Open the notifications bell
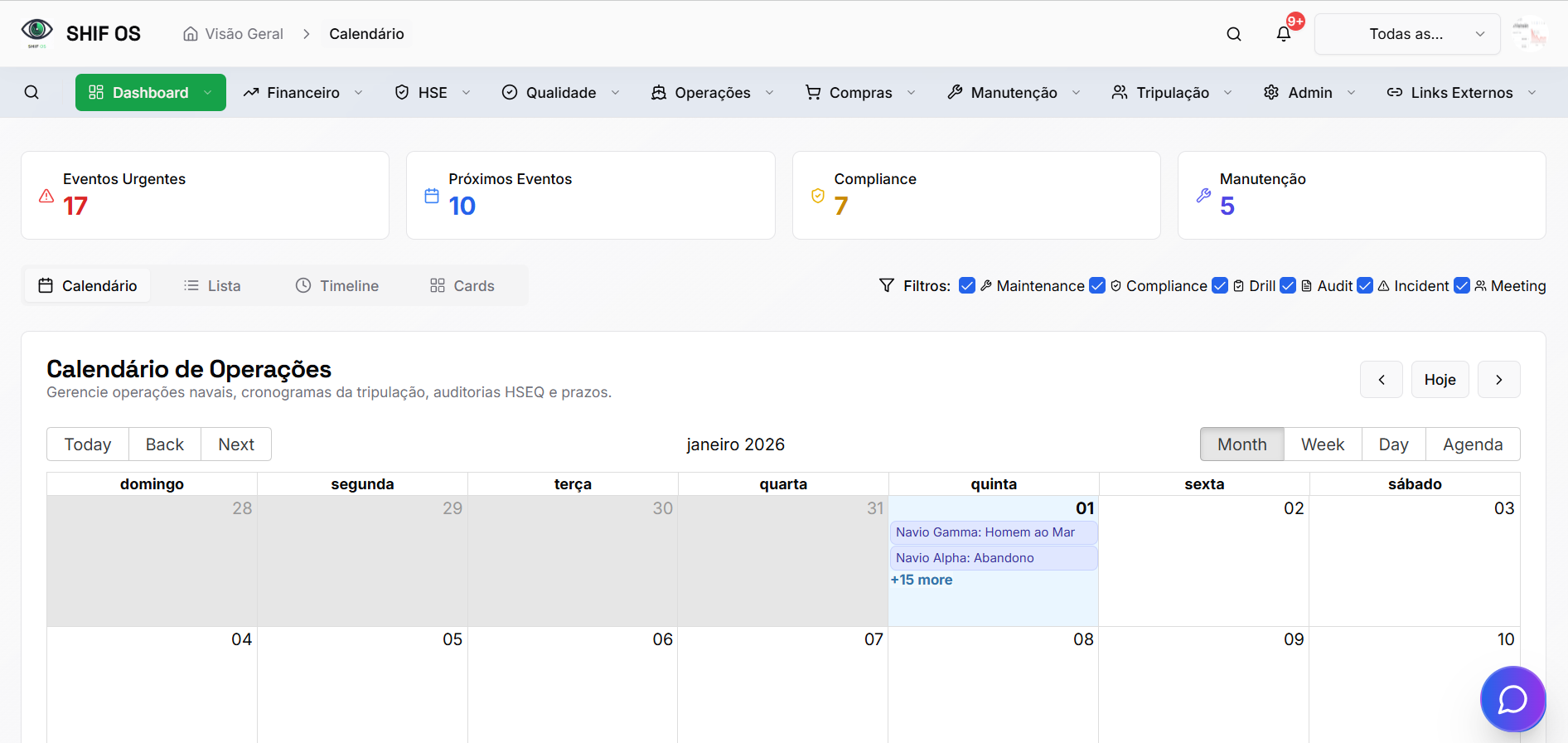1568x743 pixels. click(1283, 34)
